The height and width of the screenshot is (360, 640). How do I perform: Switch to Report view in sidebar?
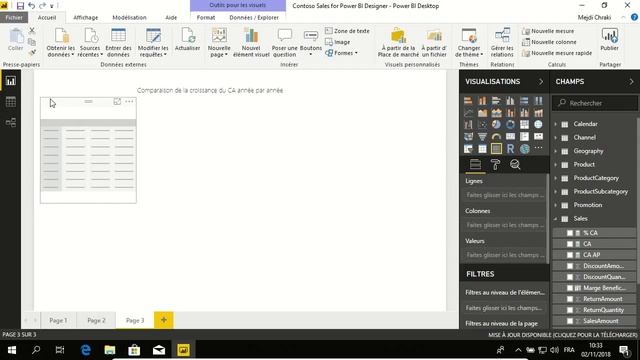(x=11, y=81)
